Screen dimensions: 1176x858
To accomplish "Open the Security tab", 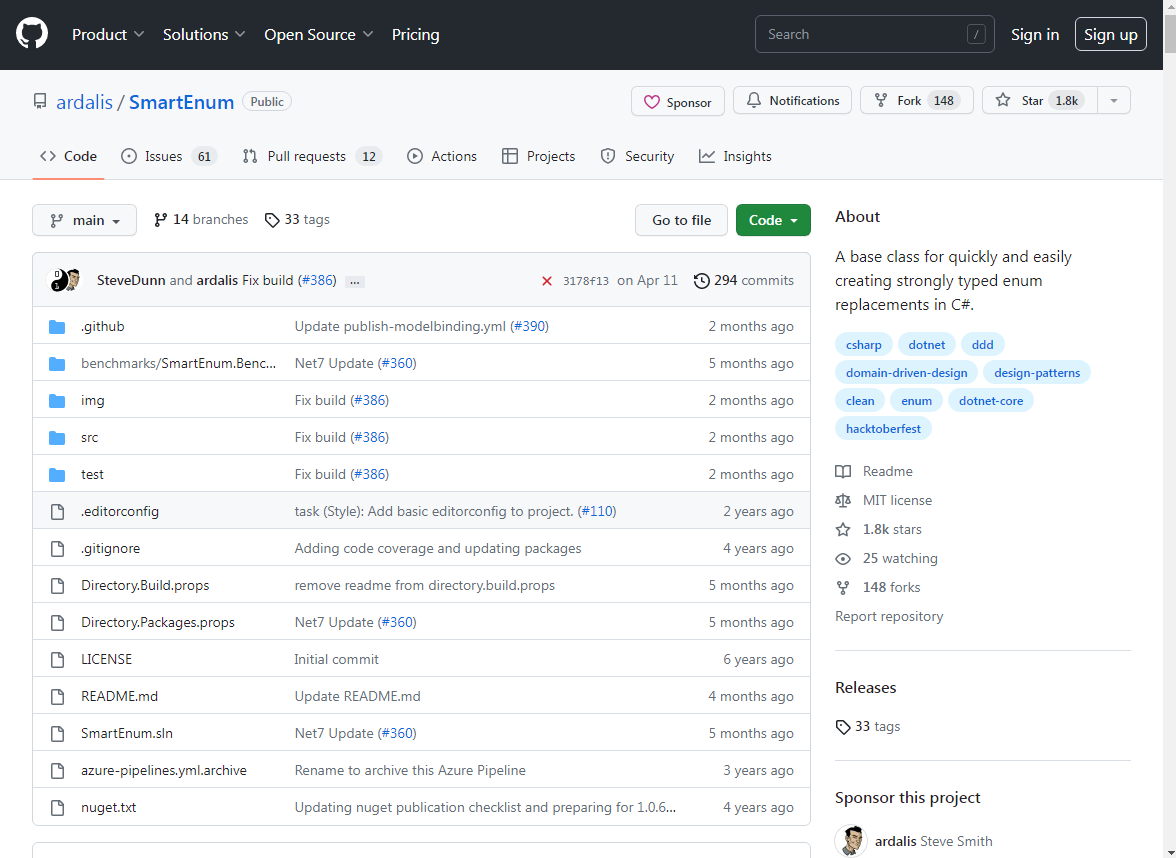I will 638,156.
